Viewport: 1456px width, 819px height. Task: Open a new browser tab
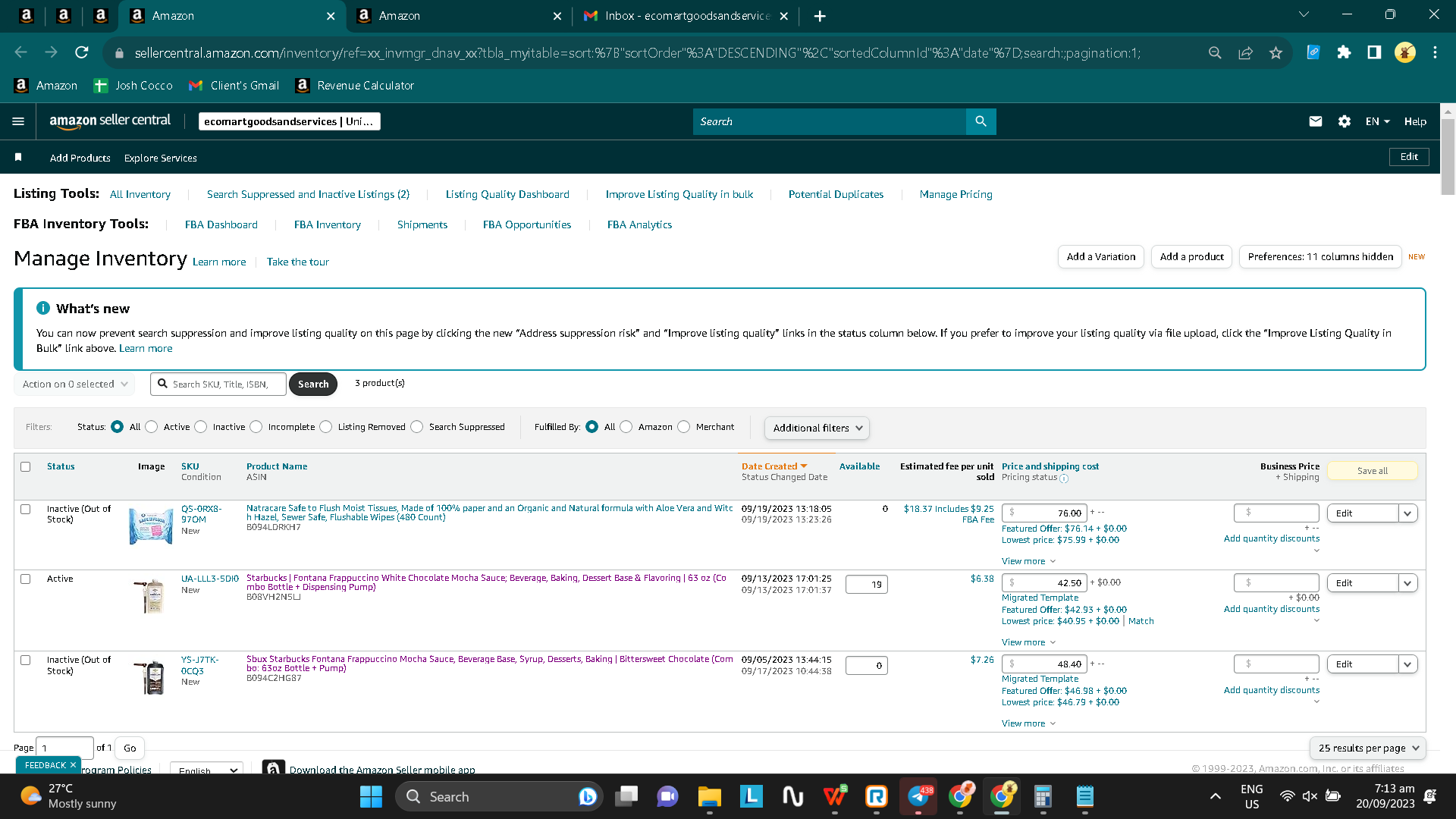tap(820, 16)
